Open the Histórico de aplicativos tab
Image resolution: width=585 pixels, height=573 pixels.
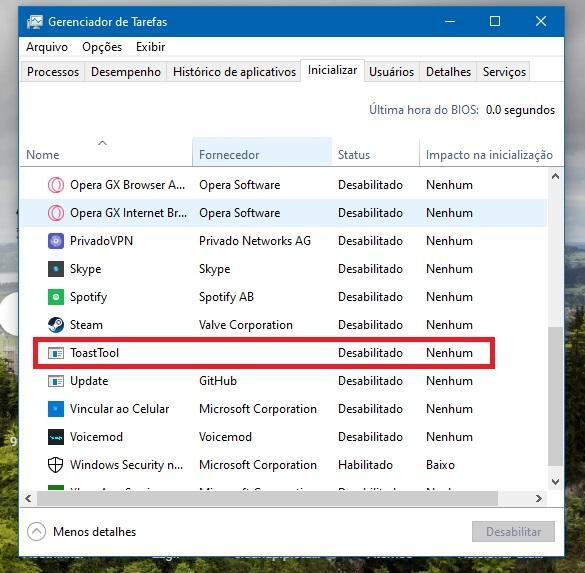coord(234,72)
